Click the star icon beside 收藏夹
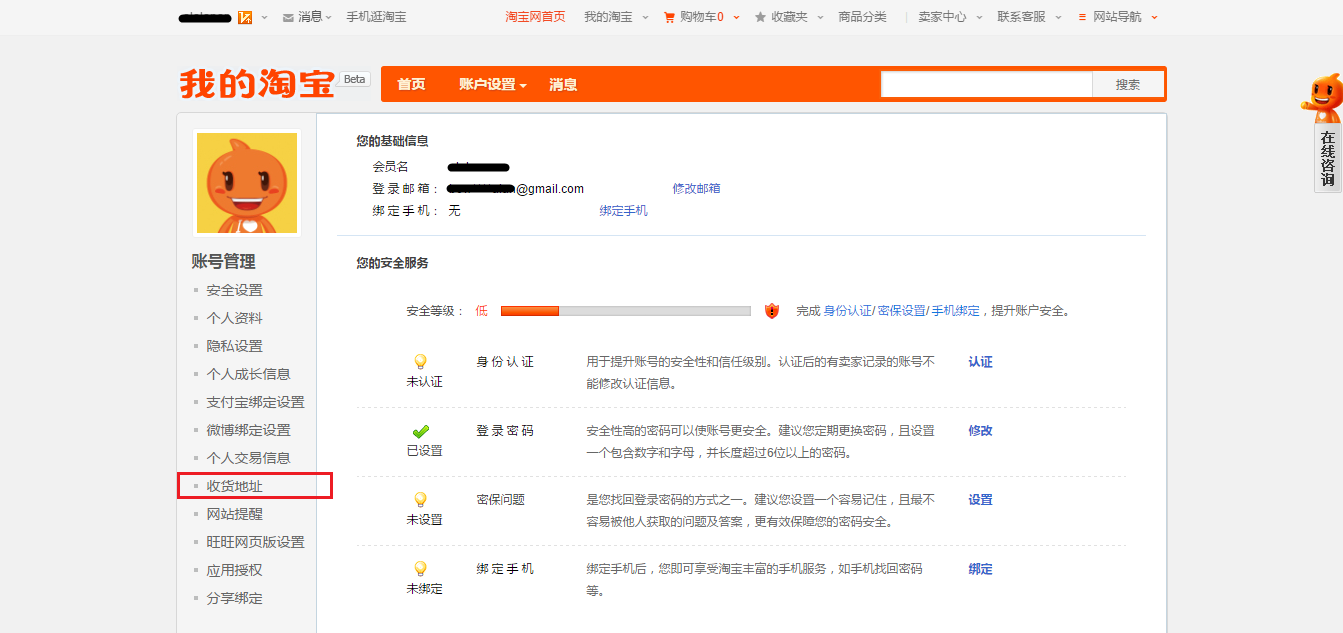 (x=760, y=17)
